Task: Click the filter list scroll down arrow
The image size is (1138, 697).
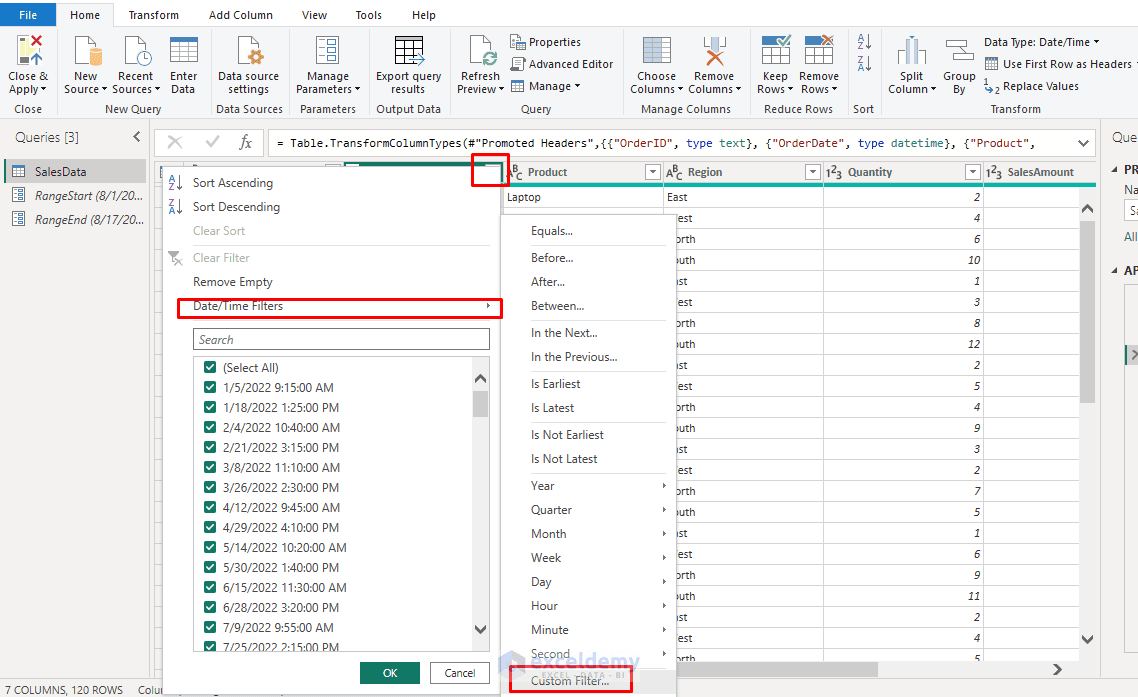Action: 480,629
